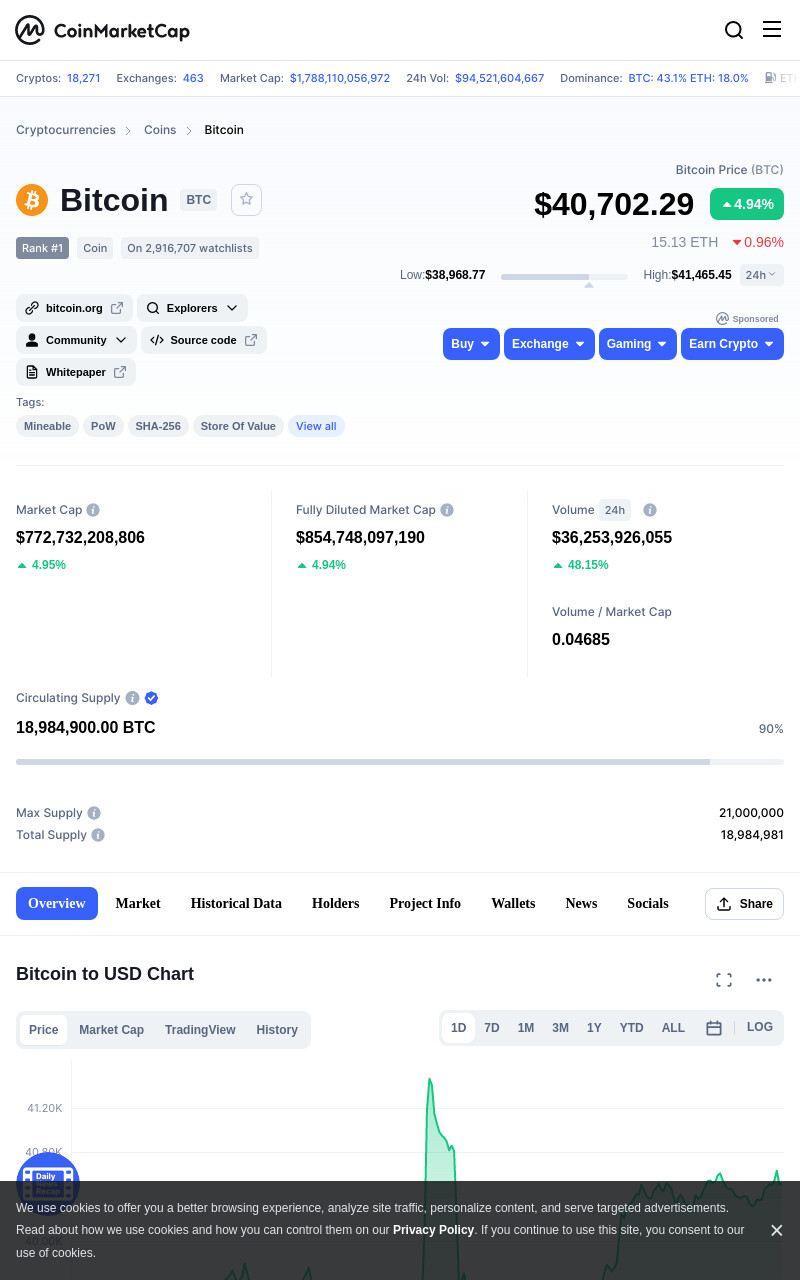
Task: Select the YTD time range
Action: tap(632, 1028)
